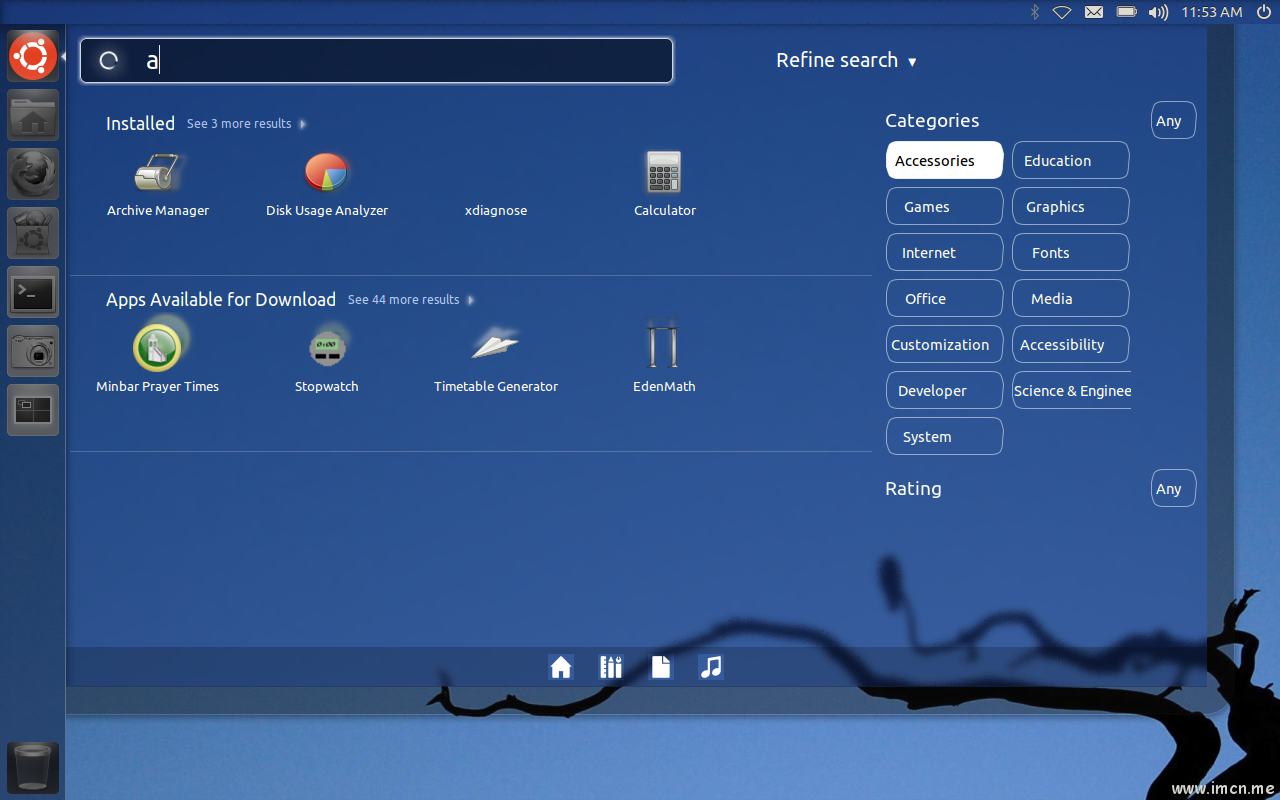This screenshot has width=1280, height=800.
Task: Expand 'See 3 more results' for Installed
Action: 246,124
